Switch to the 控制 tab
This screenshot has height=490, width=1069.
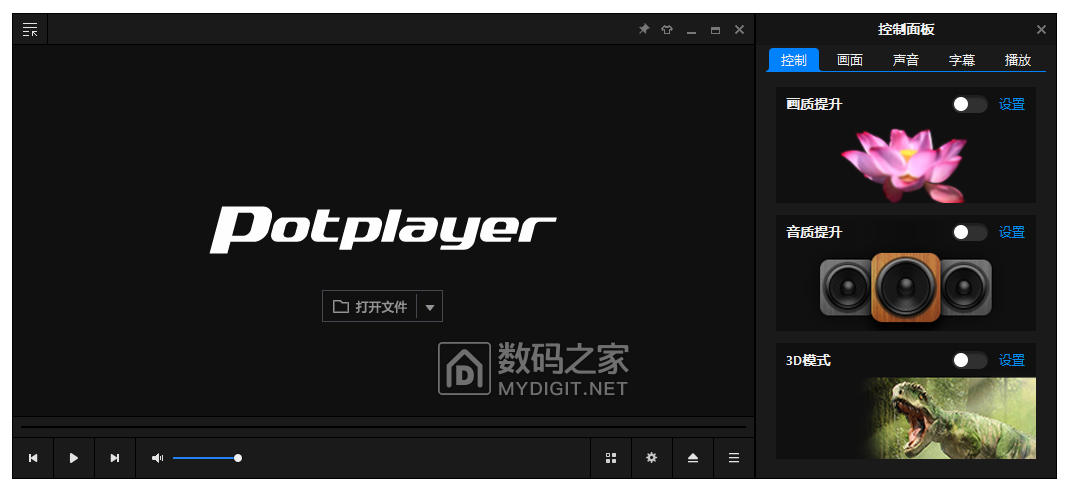794,60
